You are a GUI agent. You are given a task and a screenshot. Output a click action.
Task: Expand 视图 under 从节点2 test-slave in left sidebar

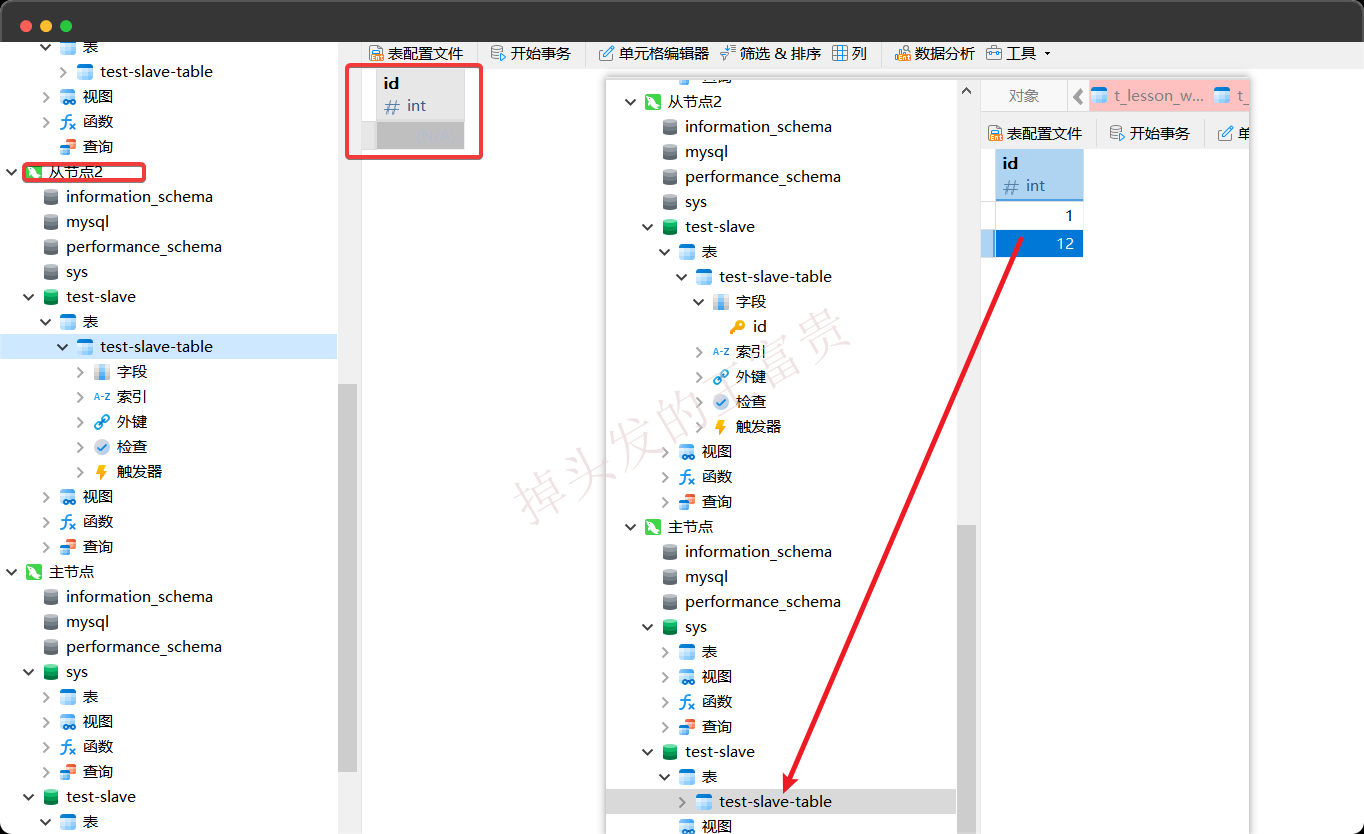coord(46,497)
